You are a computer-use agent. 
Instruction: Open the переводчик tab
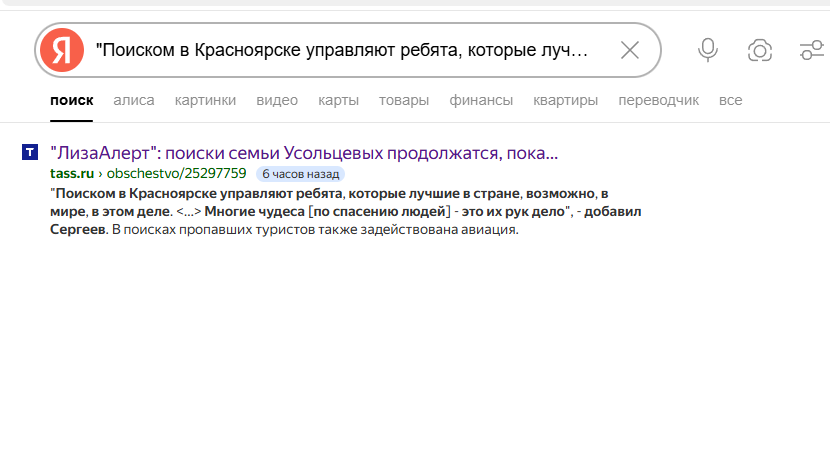pyautogui.click(x=658, y=100)
